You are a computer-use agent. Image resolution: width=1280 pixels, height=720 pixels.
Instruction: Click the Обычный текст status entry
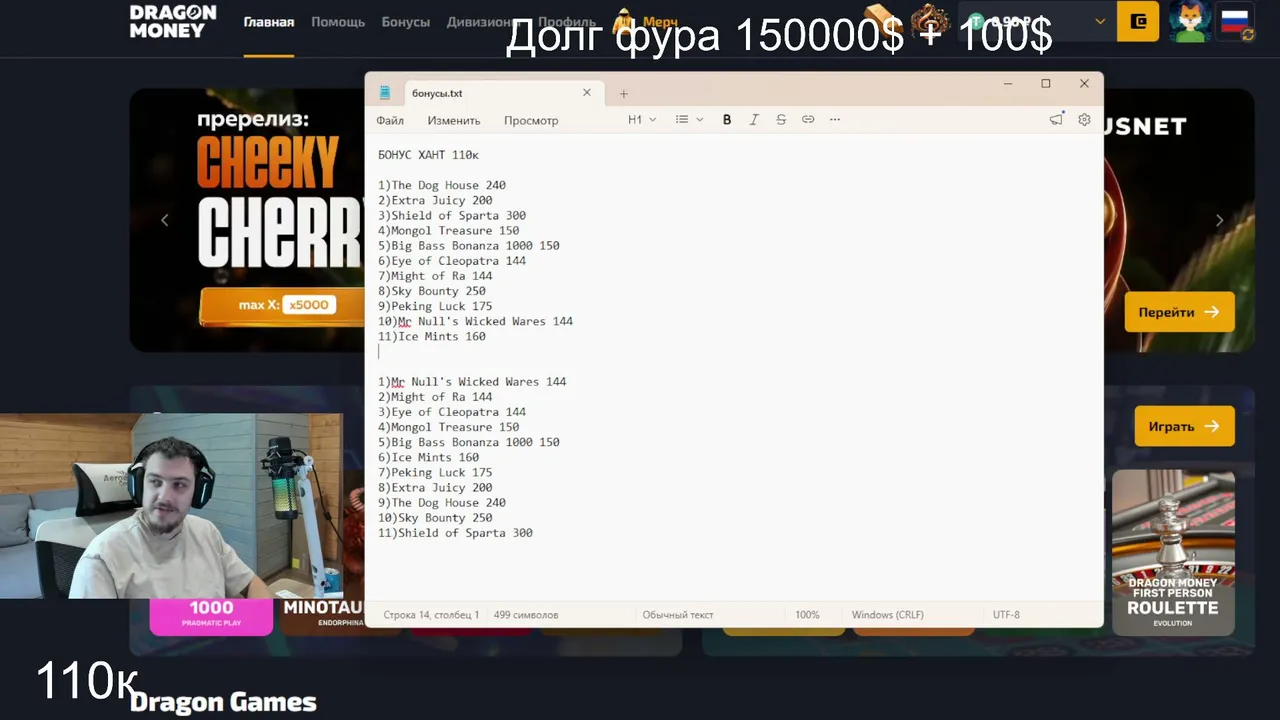(x=678, y=615)
